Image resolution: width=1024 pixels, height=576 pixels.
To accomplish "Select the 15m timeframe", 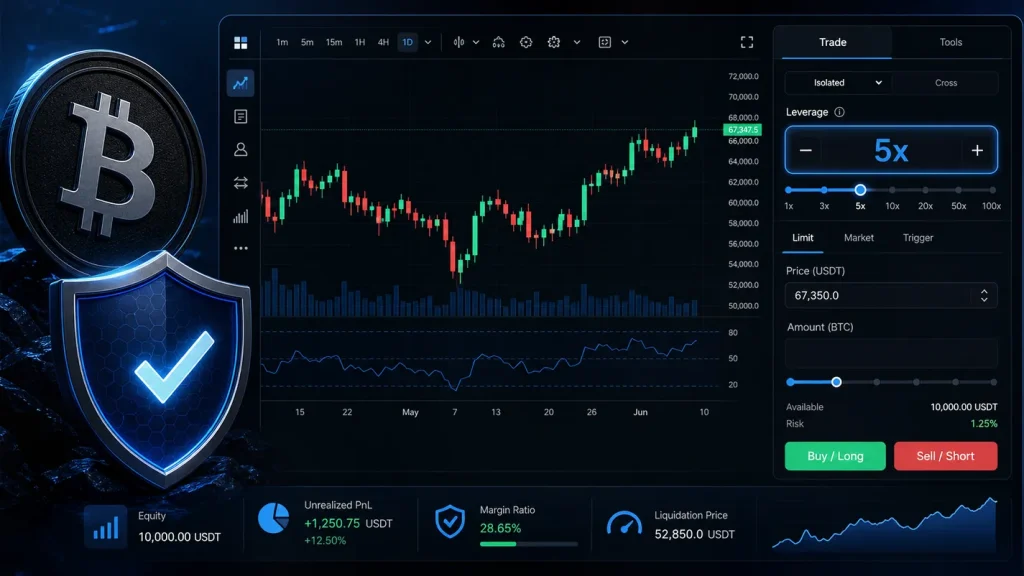I will 334,42.
